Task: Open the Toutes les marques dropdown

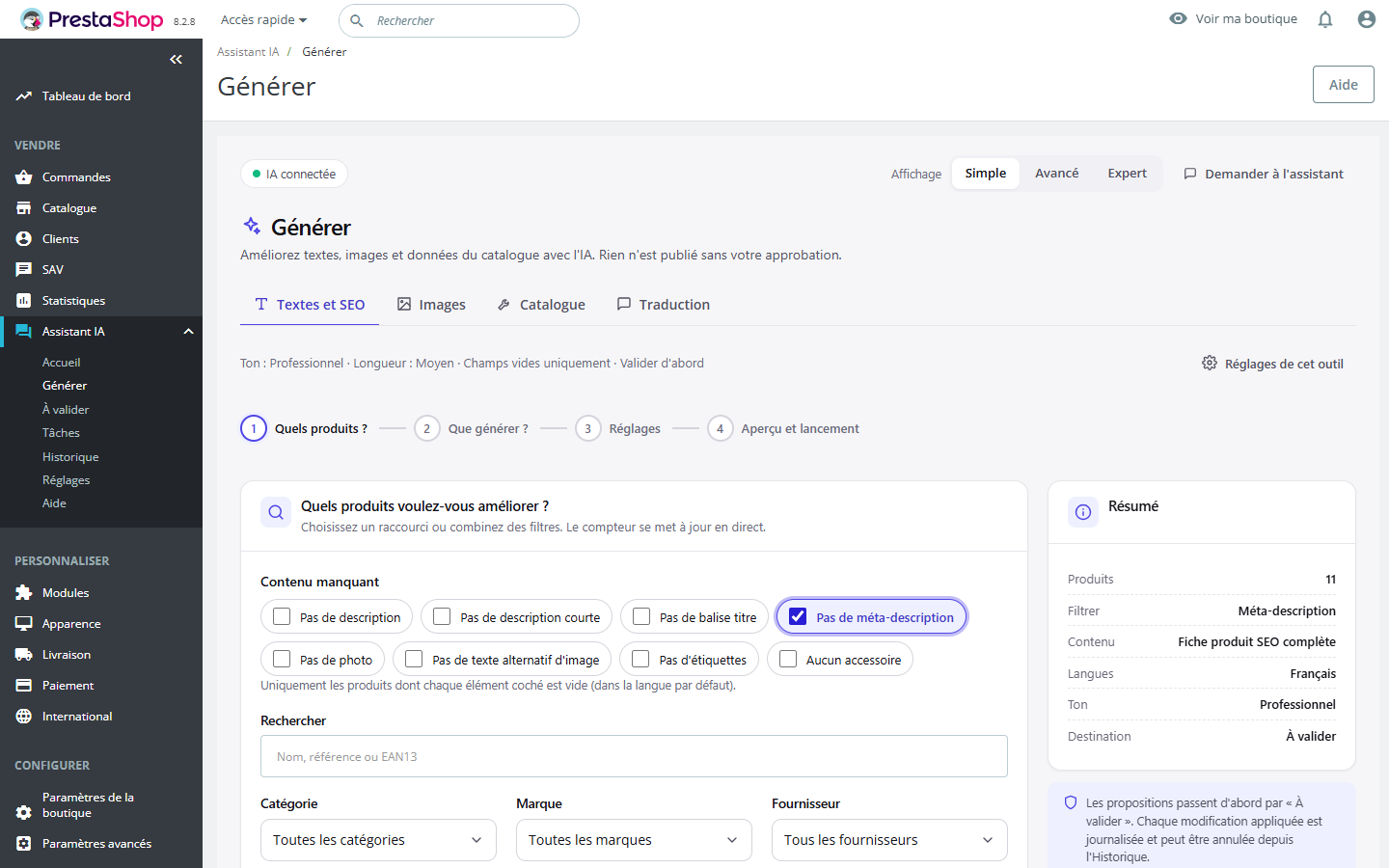Action: click(634, 840)
